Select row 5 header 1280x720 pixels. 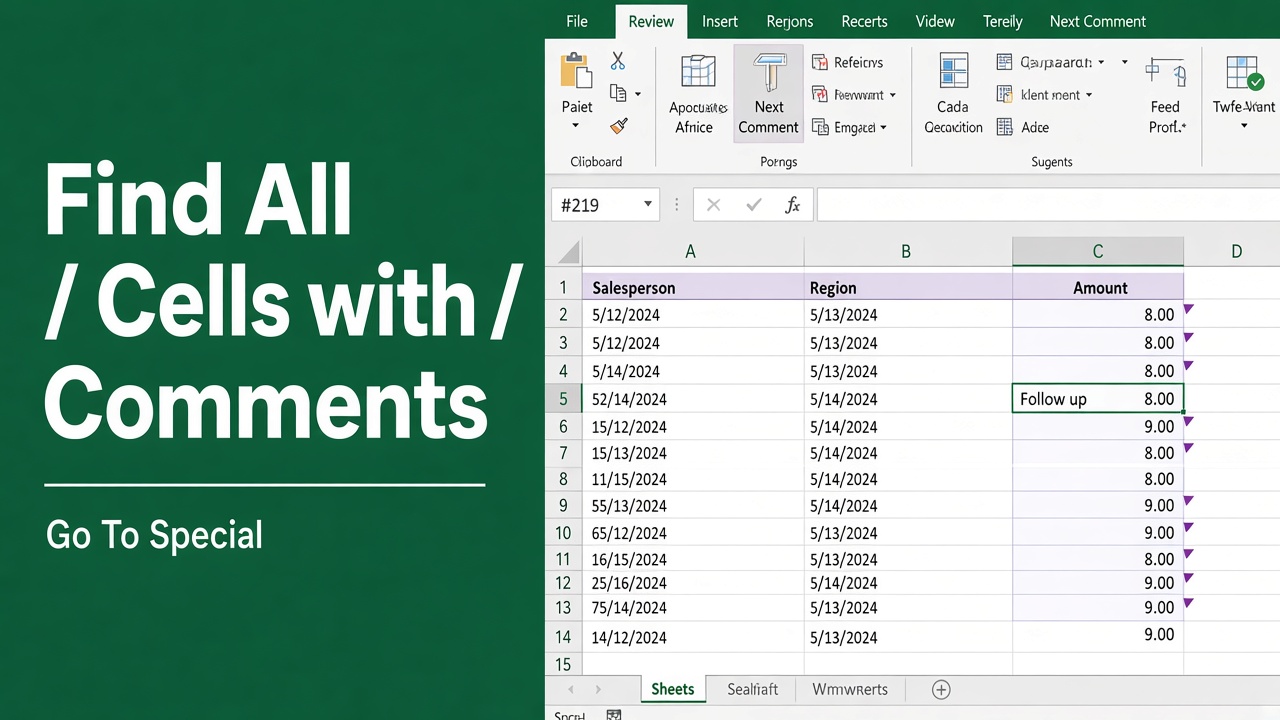click(563, 399)
